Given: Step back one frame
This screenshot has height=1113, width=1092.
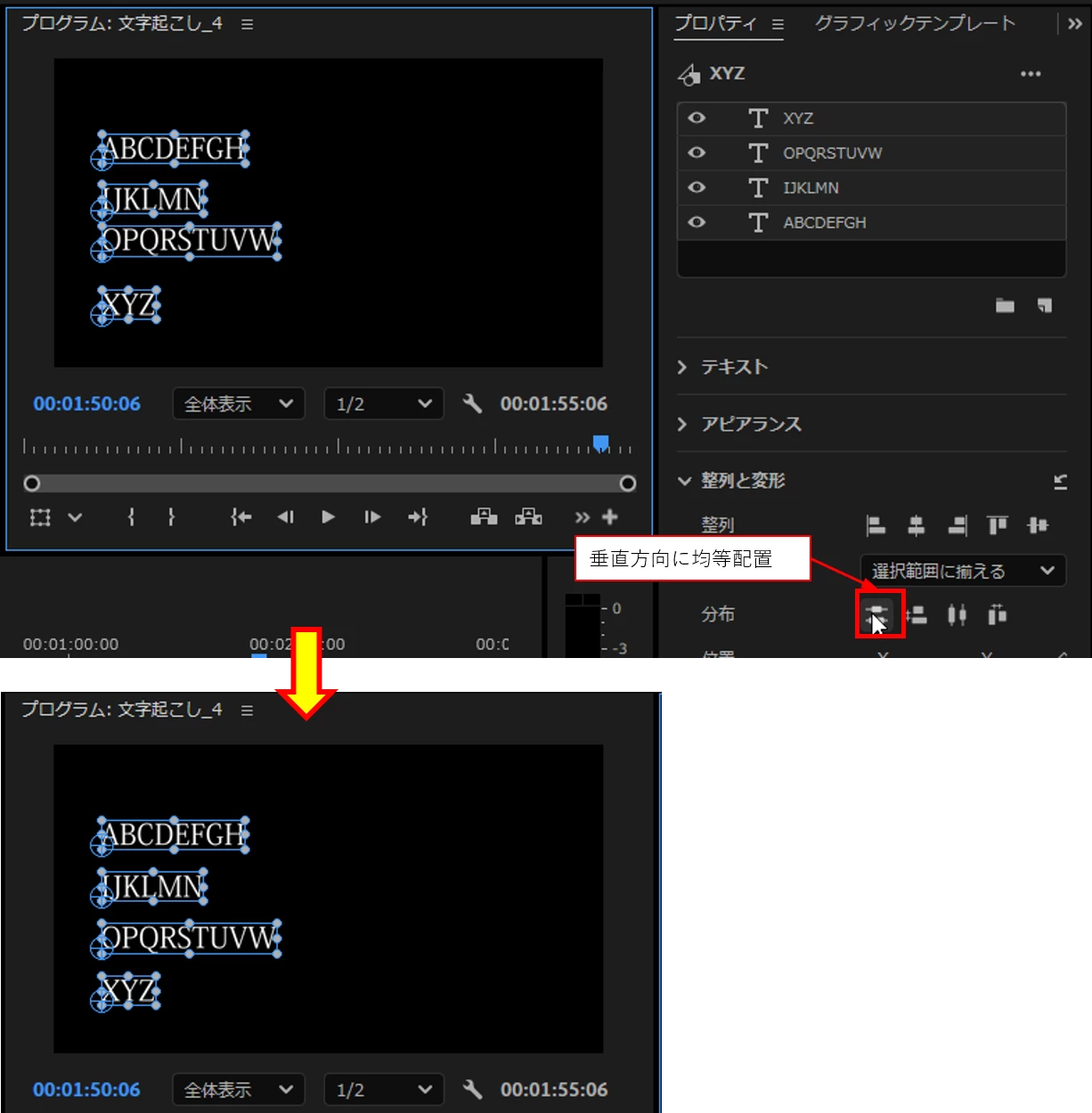Looking at the screenshot, I should coord(285,516).
